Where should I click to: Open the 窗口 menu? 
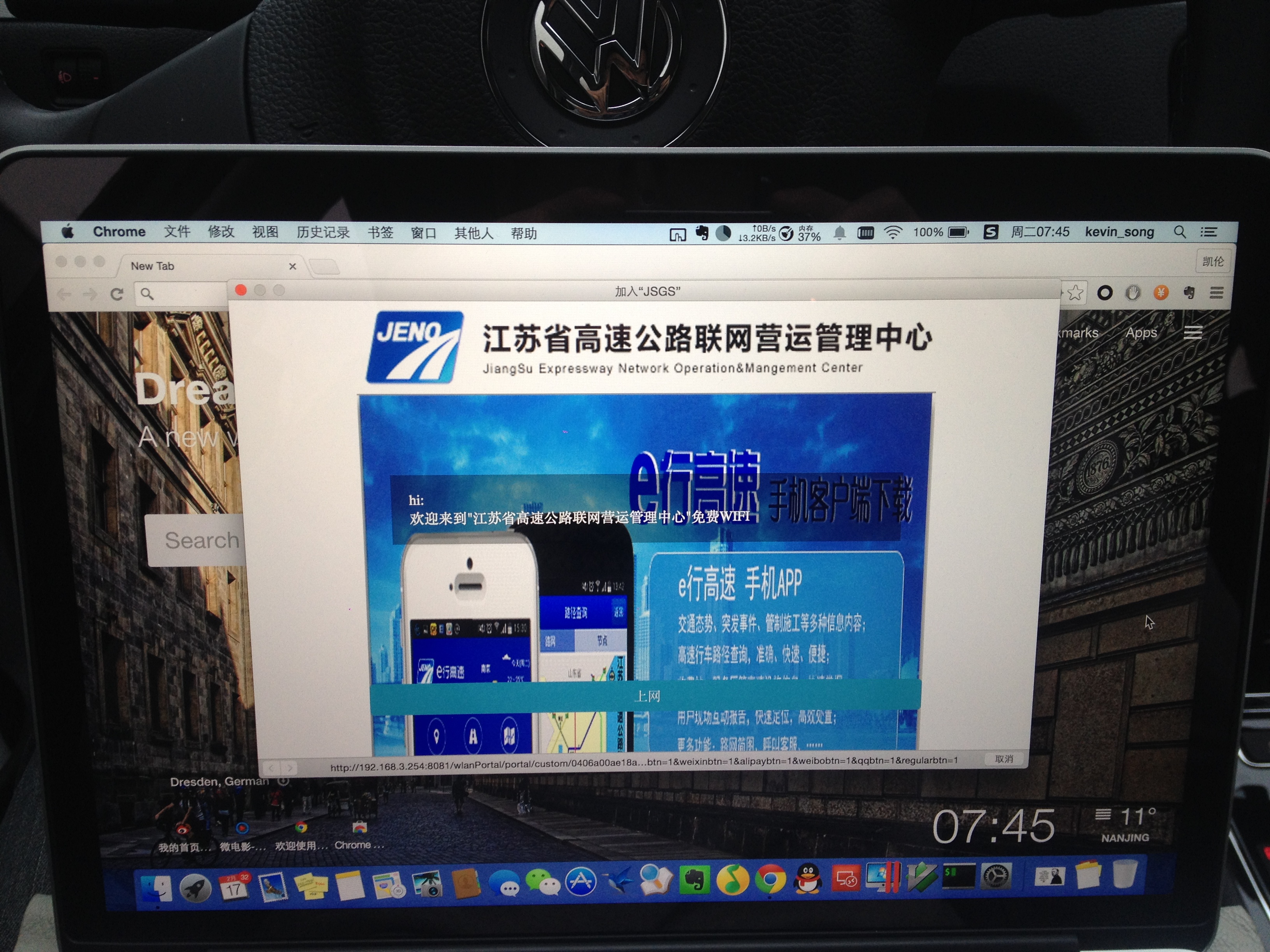424,233
